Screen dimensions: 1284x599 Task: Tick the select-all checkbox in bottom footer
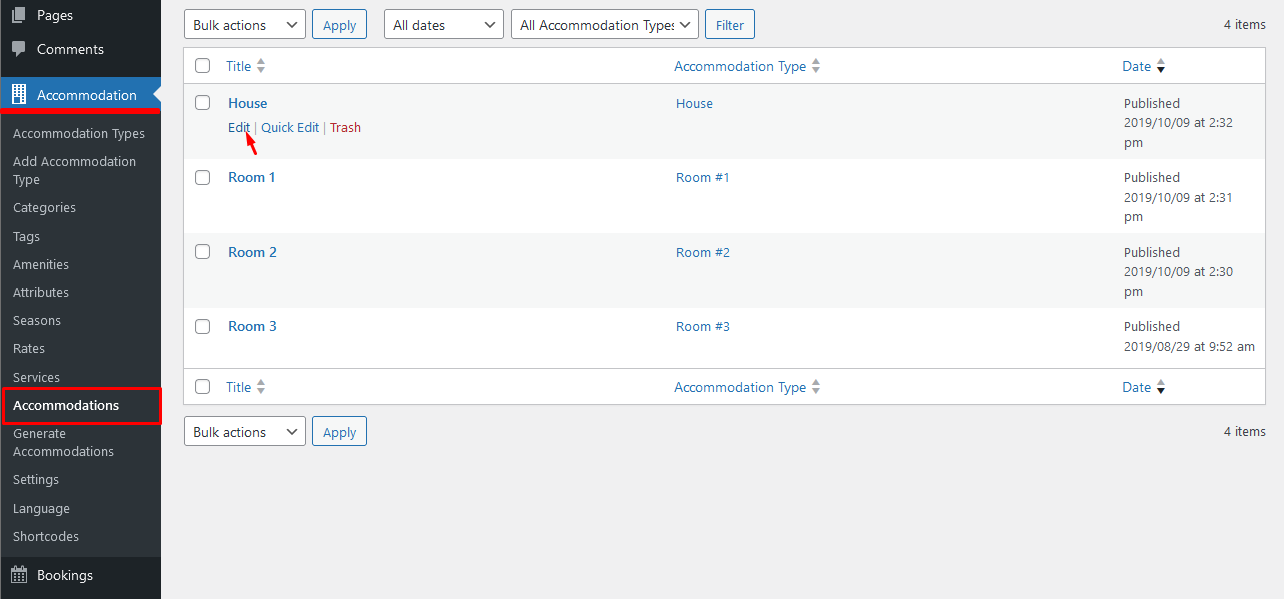tap(203, 387)
